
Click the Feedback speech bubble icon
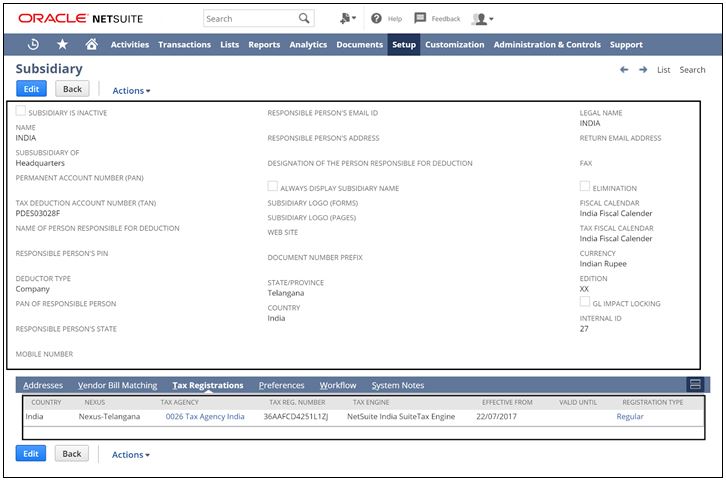tap(420, 18)
